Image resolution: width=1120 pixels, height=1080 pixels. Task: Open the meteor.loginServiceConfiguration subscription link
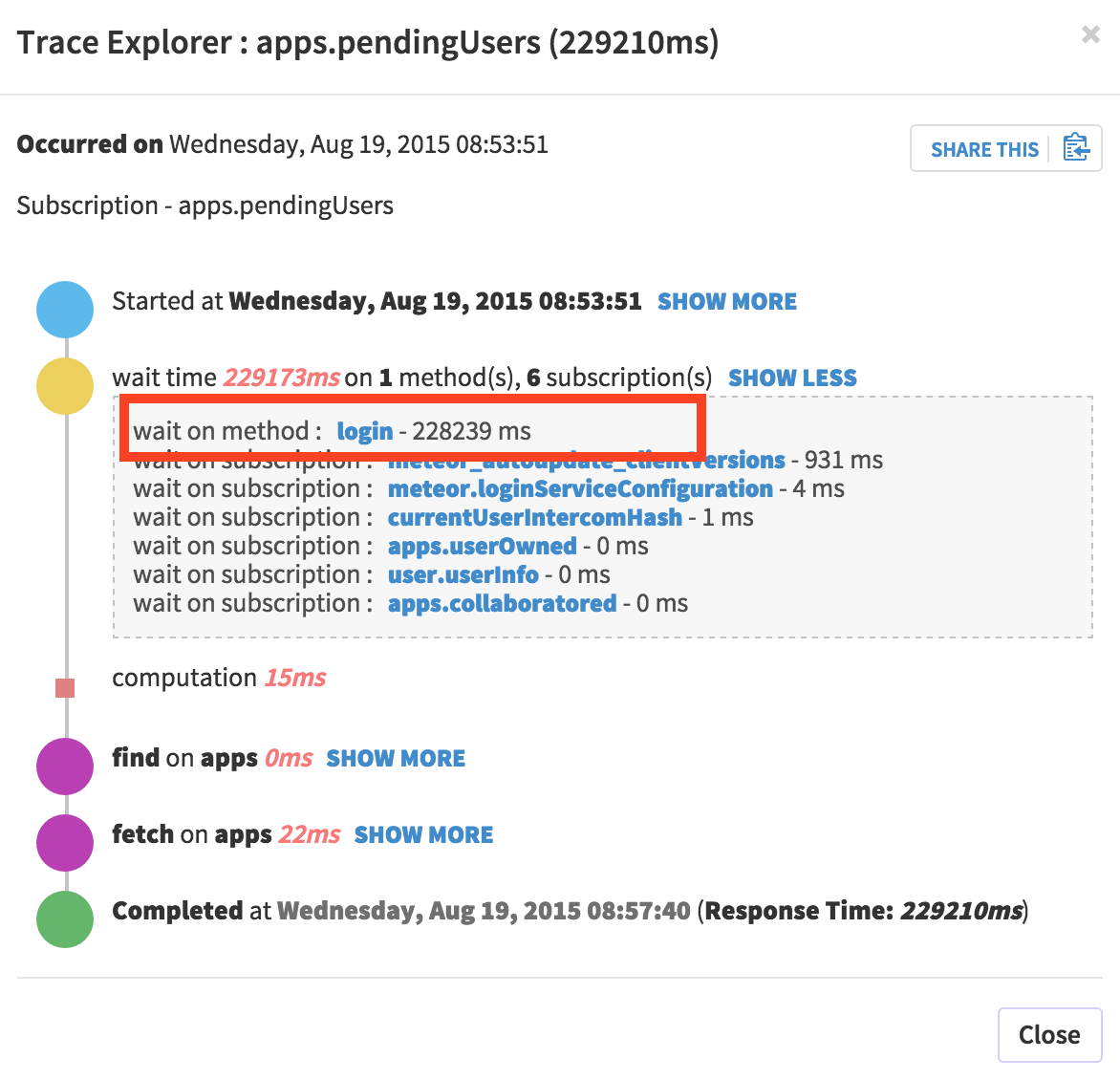580,489
